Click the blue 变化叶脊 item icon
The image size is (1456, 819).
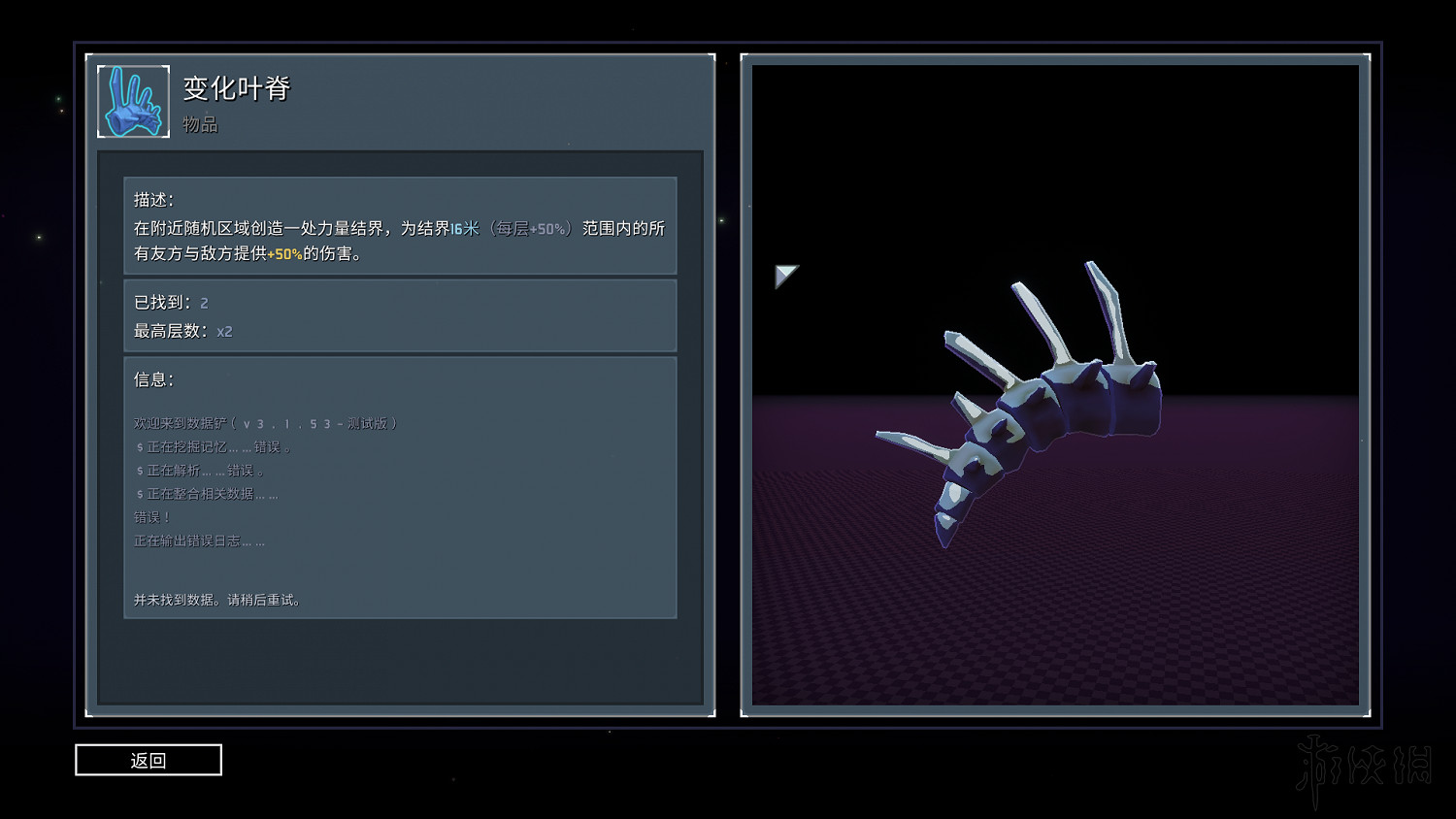[134, 102]
